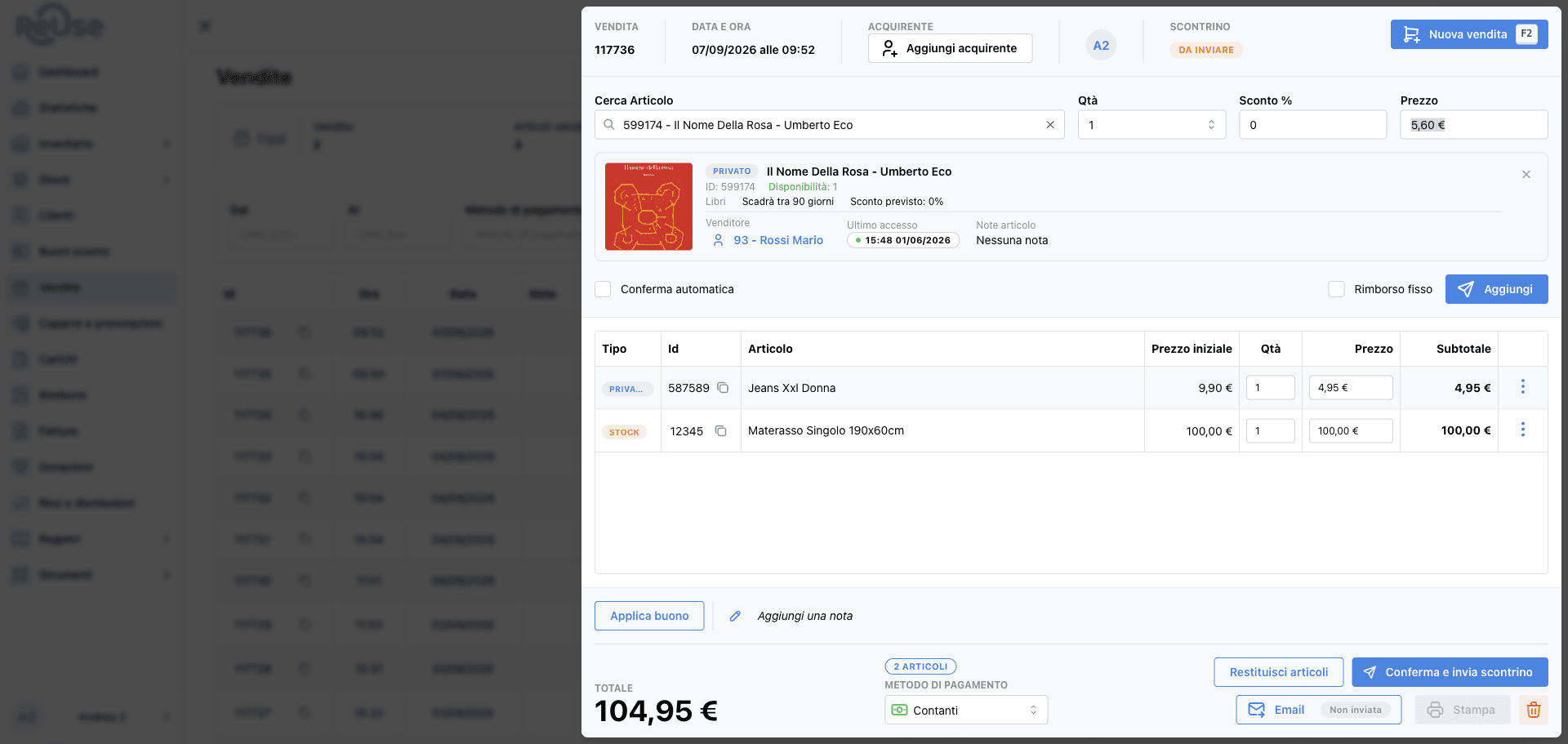Click the Non inviata email status tag

(1356, 710)
